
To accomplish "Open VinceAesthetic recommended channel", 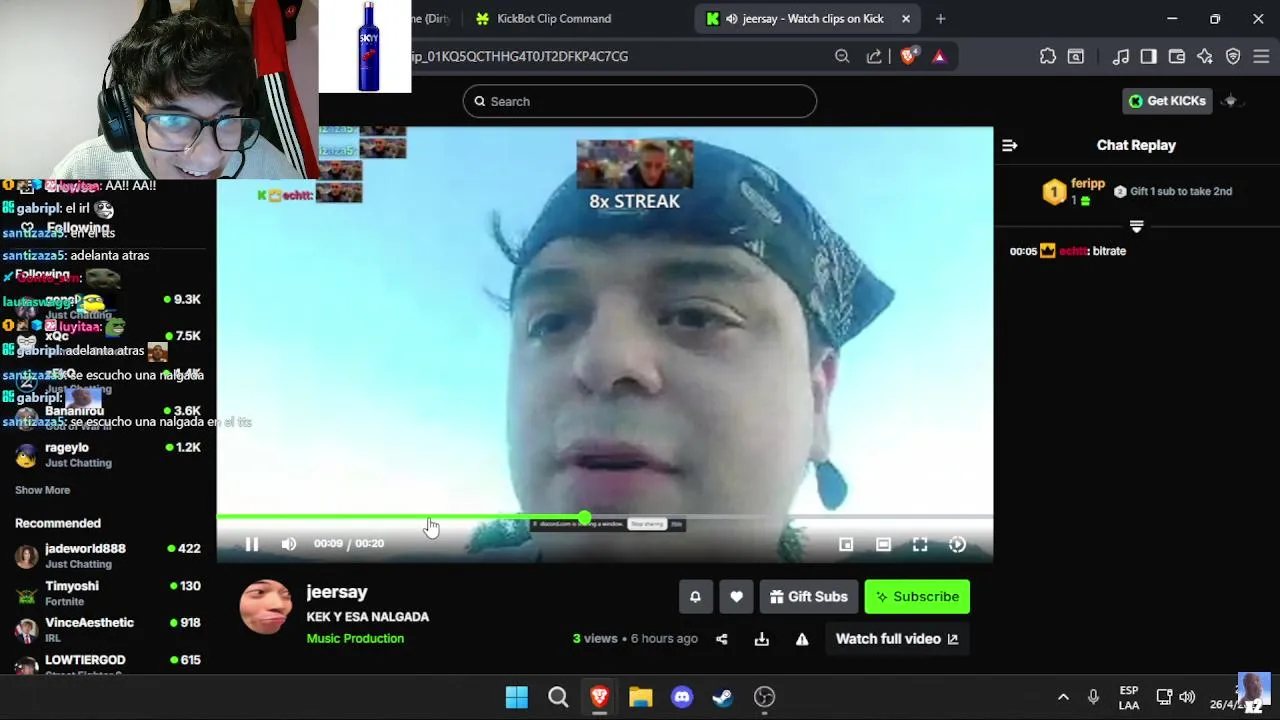I will point(108,629).
